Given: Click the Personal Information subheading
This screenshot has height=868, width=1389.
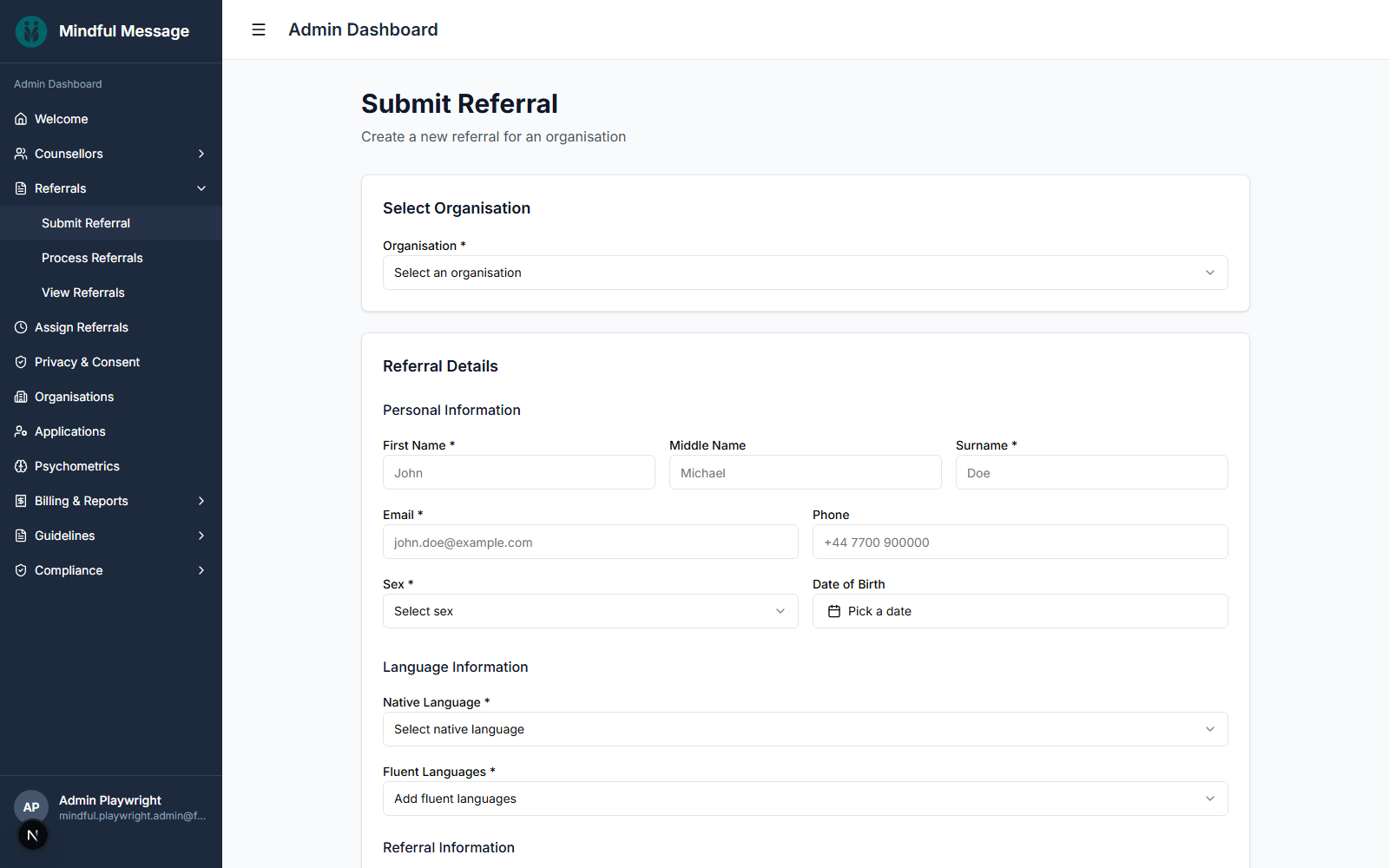Looking at the screenshot, I should click(451, 410).
